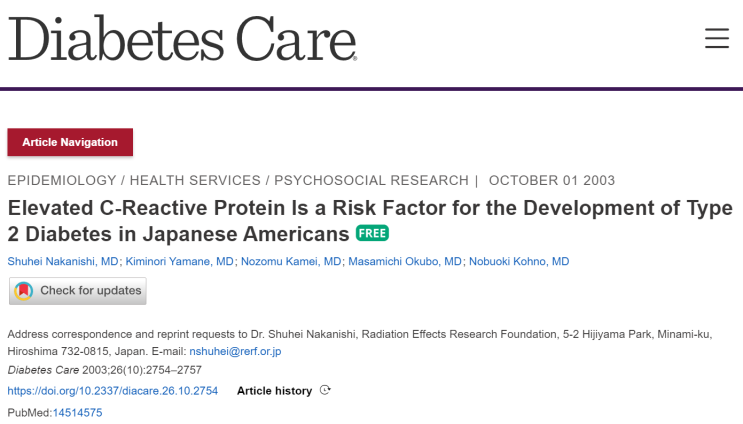Open the DOI link for this article
Screen dimensions: 743x424
[x=112, y=391]
